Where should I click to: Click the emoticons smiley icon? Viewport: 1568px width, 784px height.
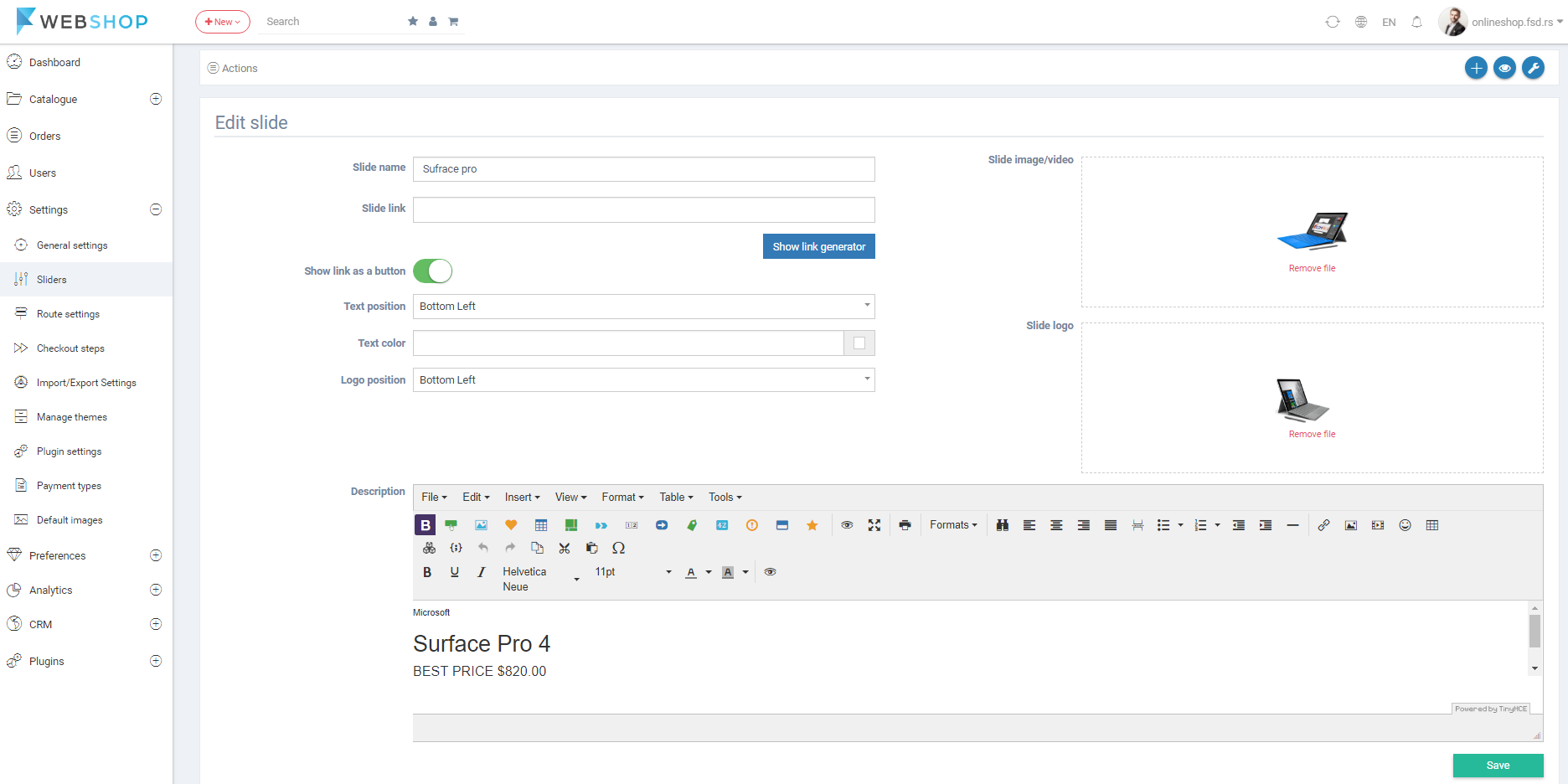1406,525
